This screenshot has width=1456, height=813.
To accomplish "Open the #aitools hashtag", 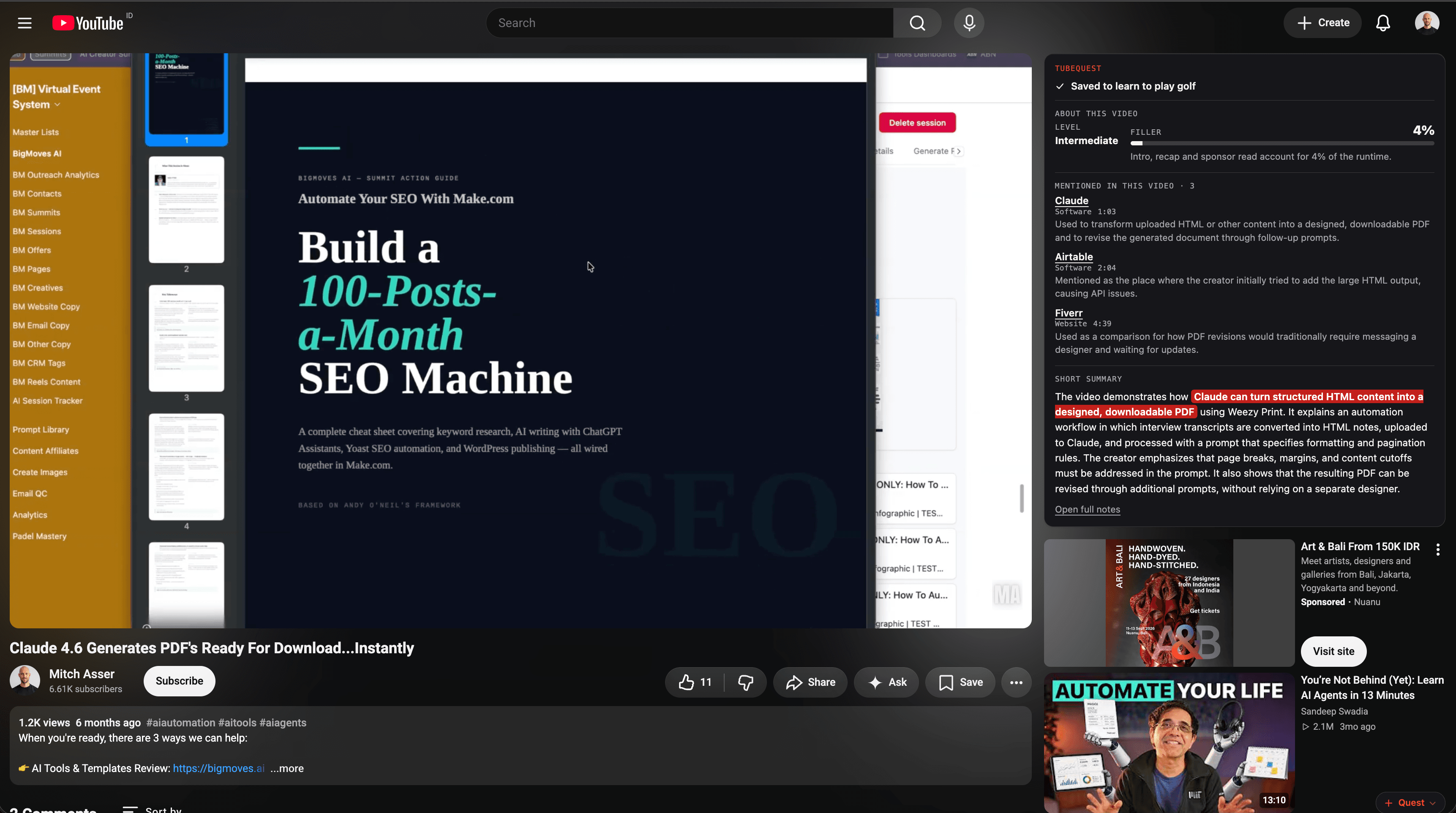I will point(237,723).
